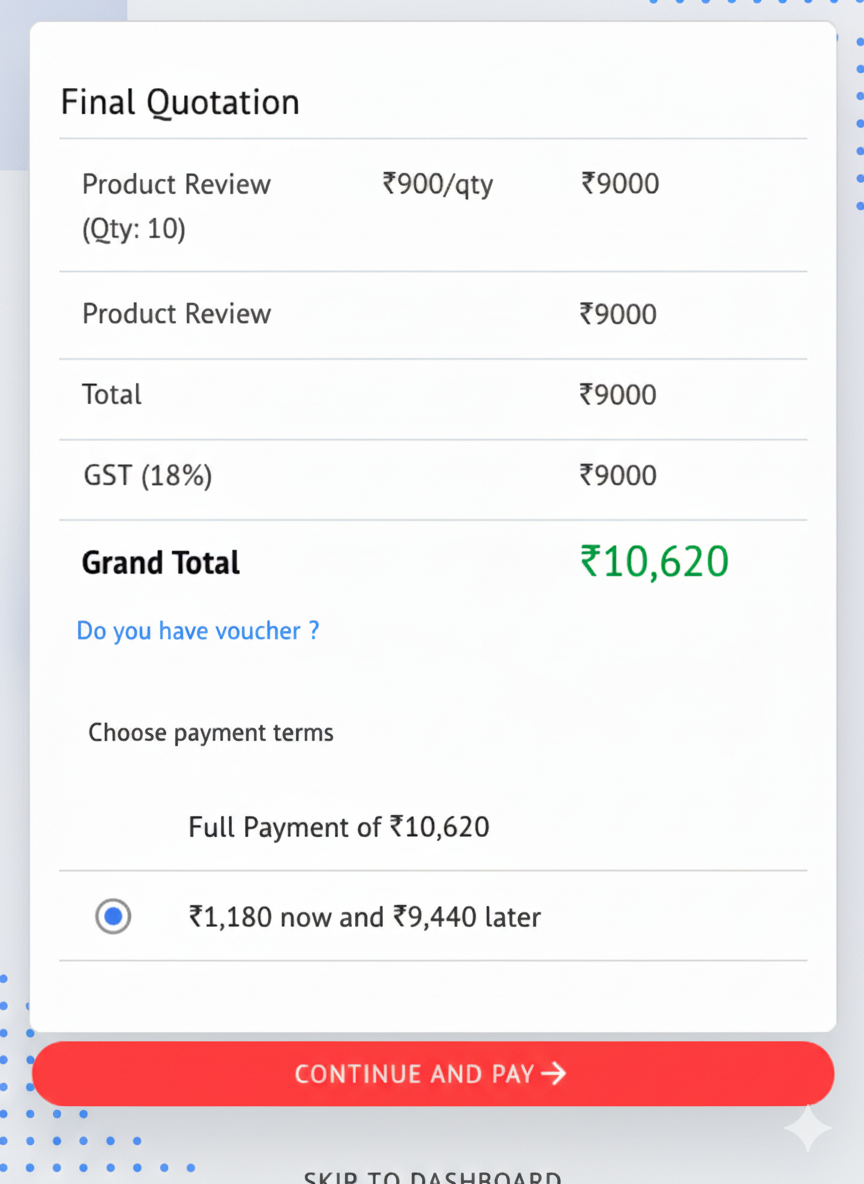
Task: Click the sparkle icon in bottom corner
Action: coord(807,1129)
